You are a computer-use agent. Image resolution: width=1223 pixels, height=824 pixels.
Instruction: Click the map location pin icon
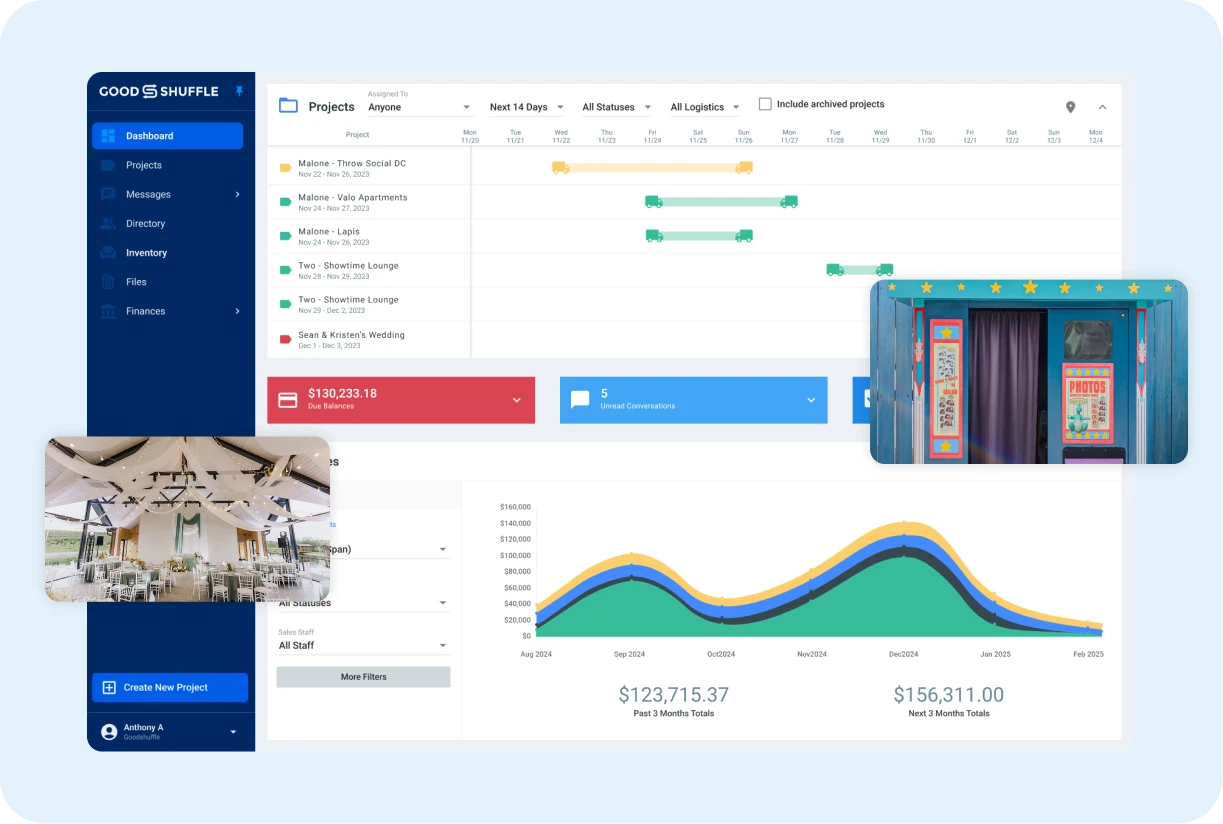[1070, 107]
